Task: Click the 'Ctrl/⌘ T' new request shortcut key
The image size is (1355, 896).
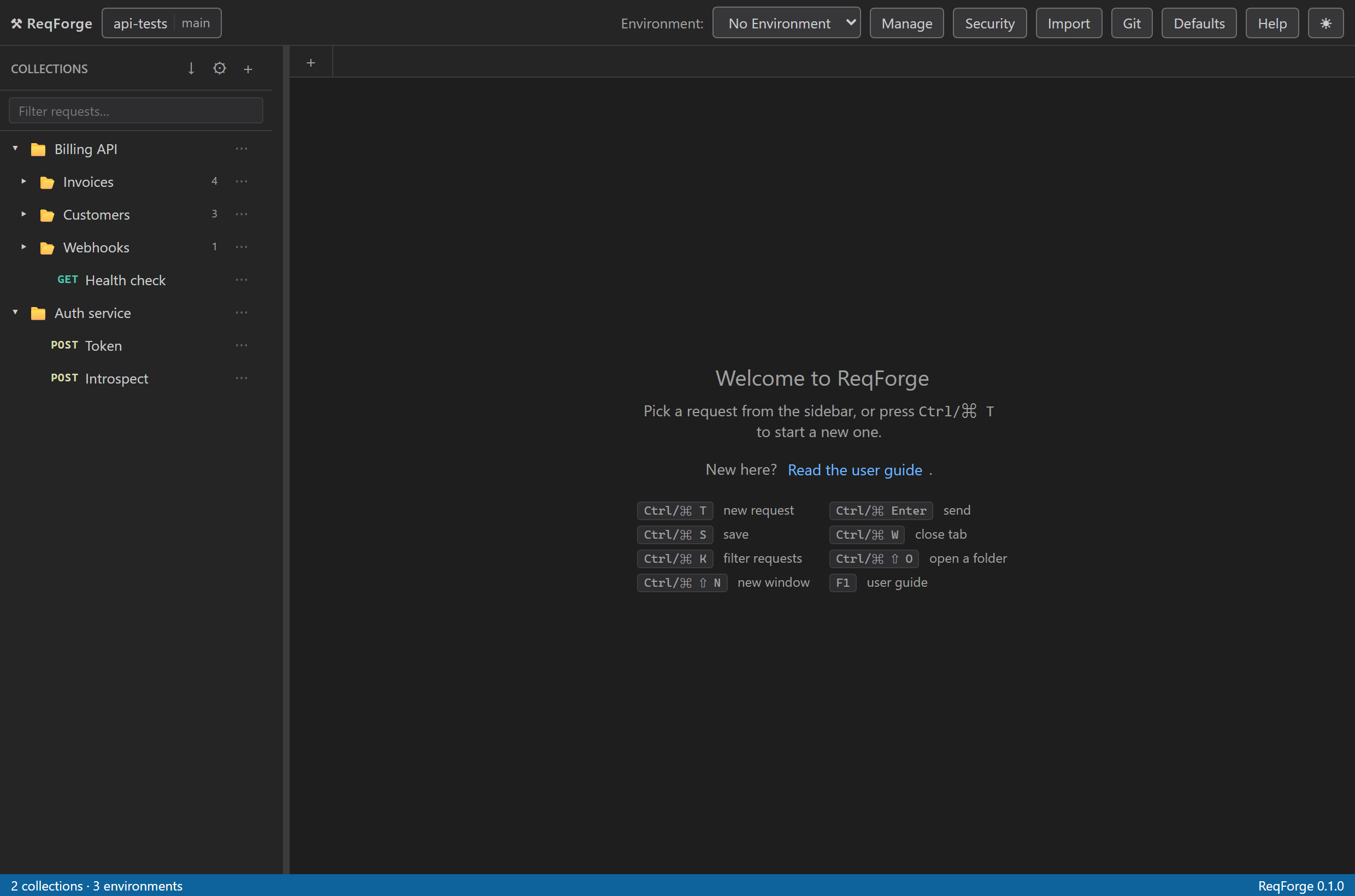Action: (675, 510)
